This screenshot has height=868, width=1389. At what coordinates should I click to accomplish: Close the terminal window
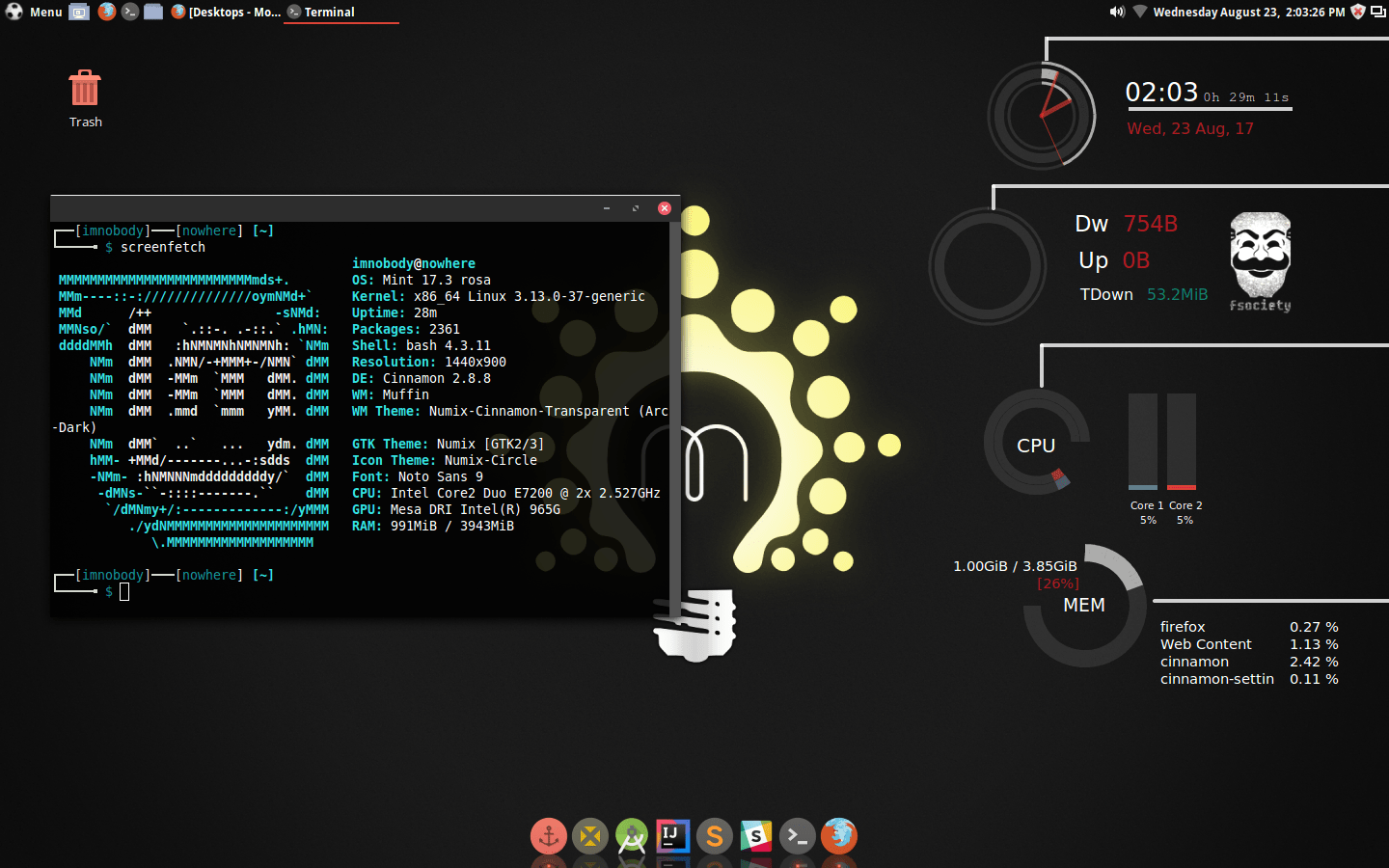click(665, 208)
